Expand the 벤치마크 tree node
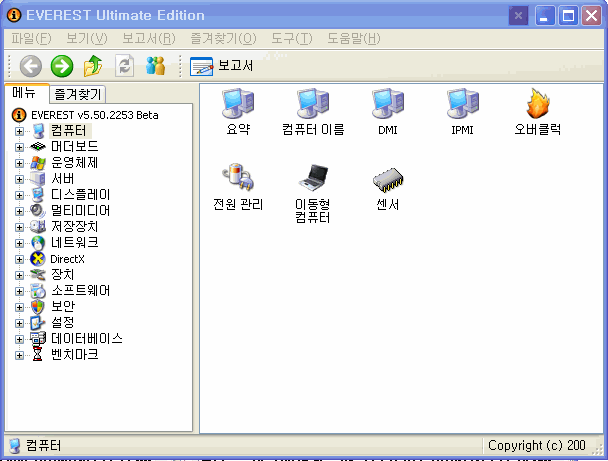This screenshot has height=461, width=608. coord(19,355)
